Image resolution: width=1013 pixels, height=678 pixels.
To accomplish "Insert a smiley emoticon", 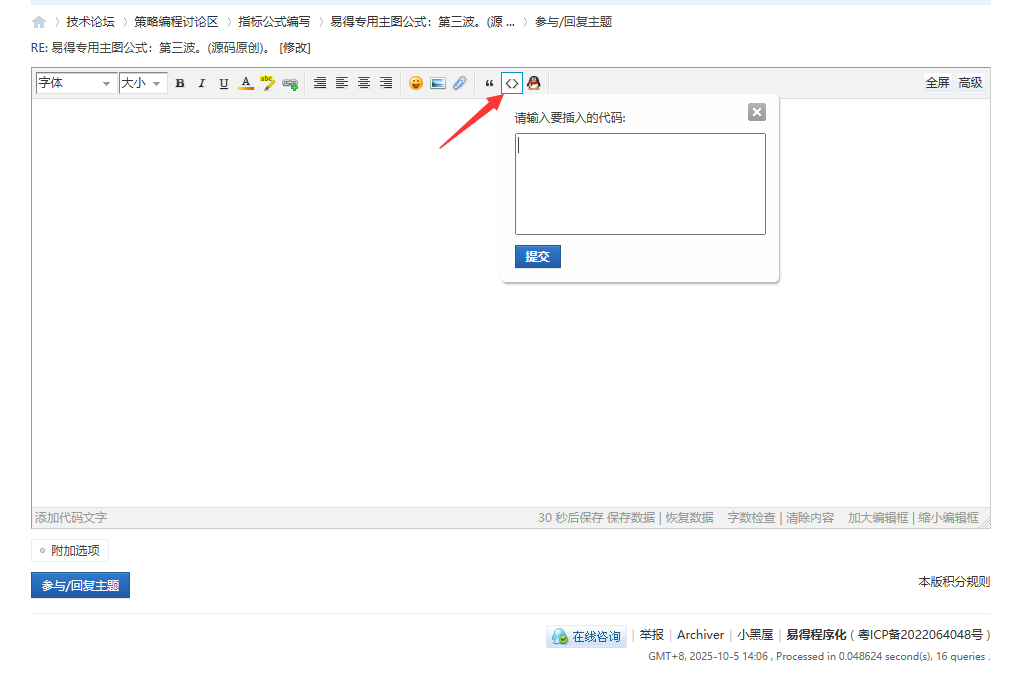I will (x=416, y=83).
